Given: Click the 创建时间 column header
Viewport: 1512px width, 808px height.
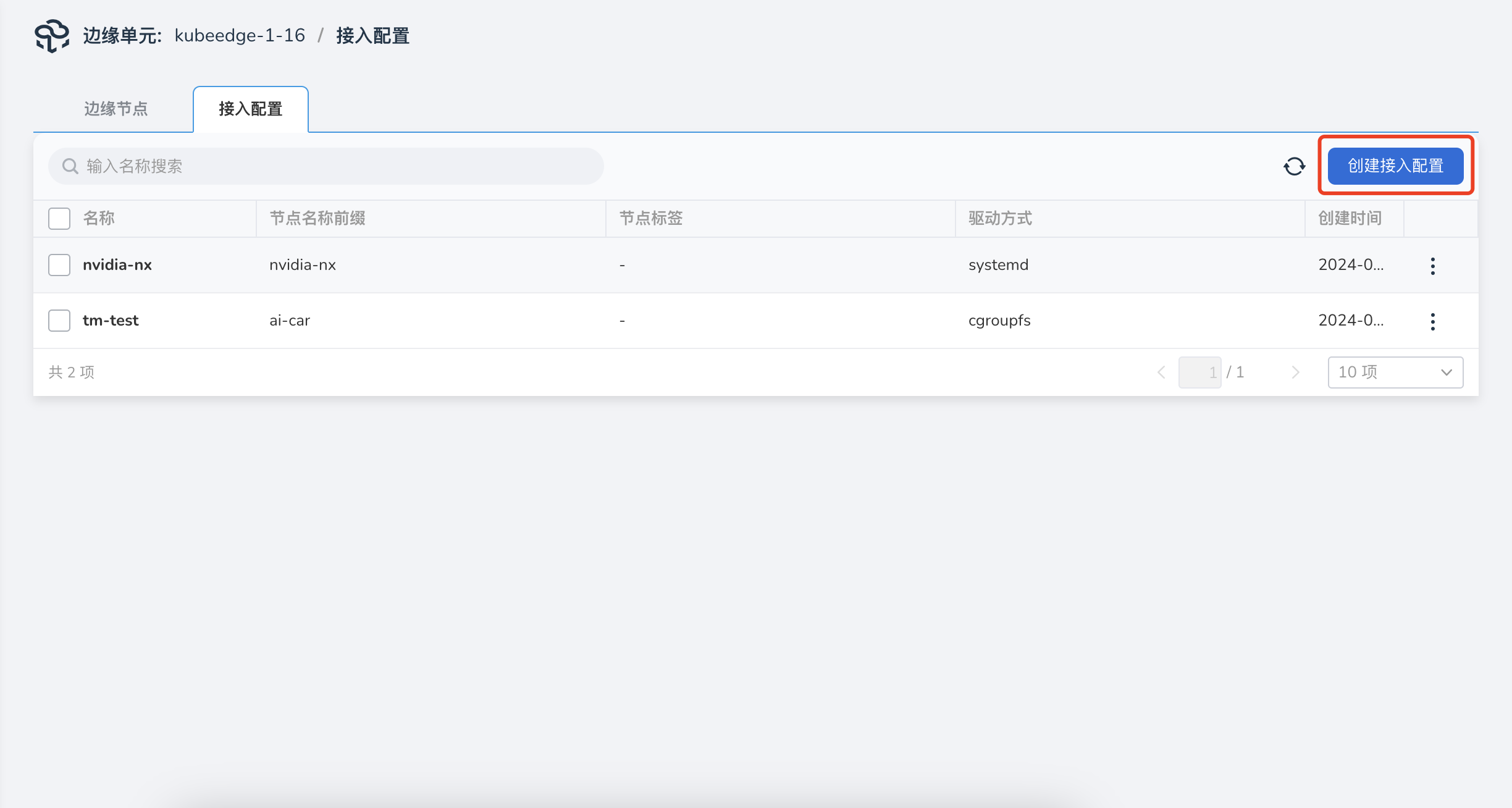Looking at the screenshot, I should (x=1350, y=218).
